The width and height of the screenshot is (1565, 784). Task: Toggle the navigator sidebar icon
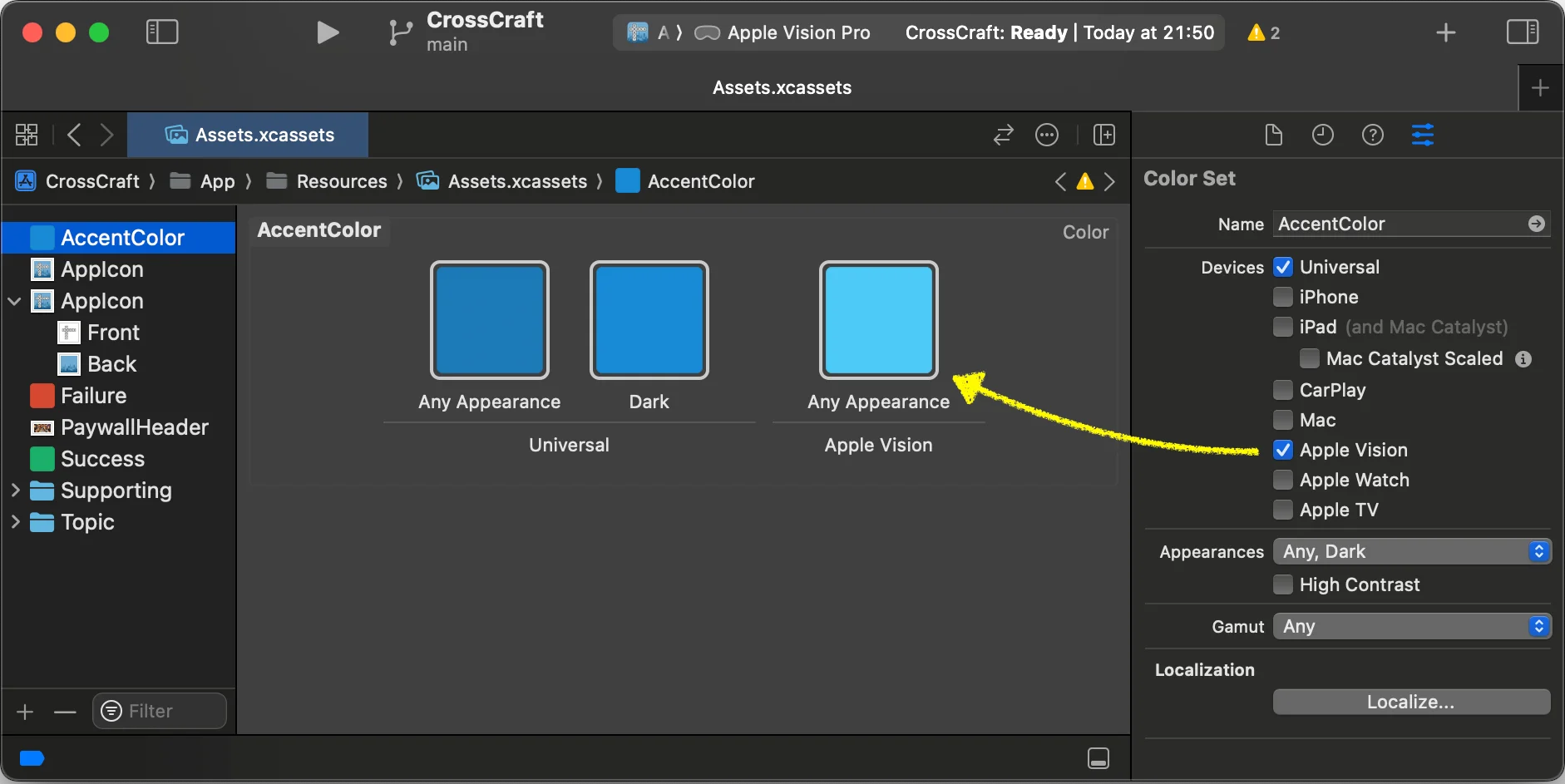(x=162, y=32)
